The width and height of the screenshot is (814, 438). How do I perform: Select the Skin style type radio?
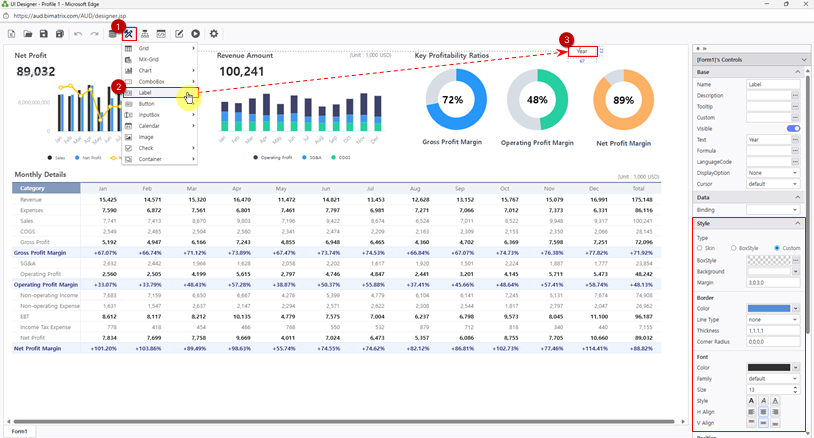[x=700, y=248]
